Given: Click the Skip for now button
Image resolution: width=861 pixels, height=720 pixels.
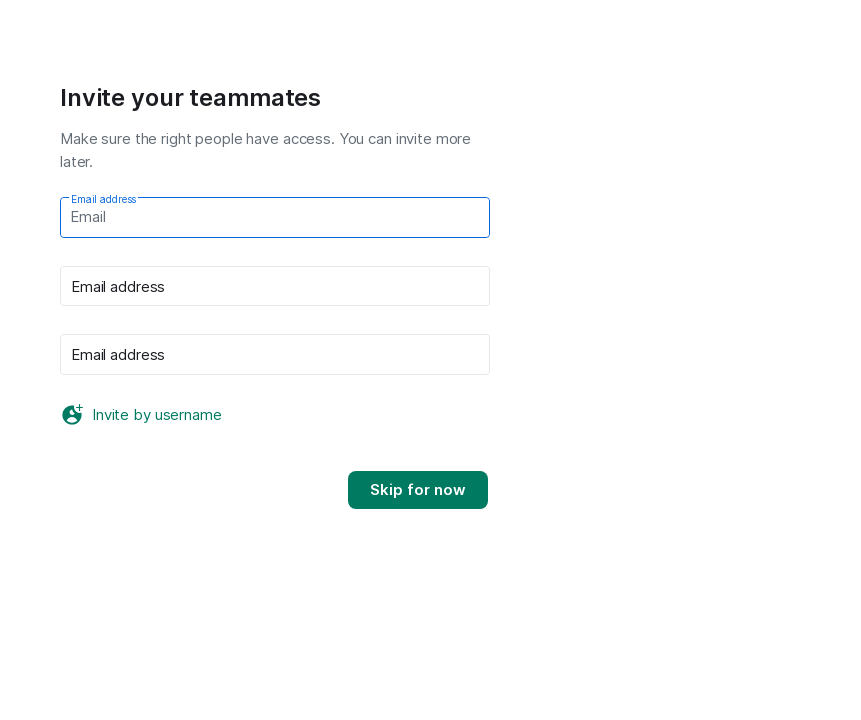Looking at the screenshot, I should pos(417,490).
